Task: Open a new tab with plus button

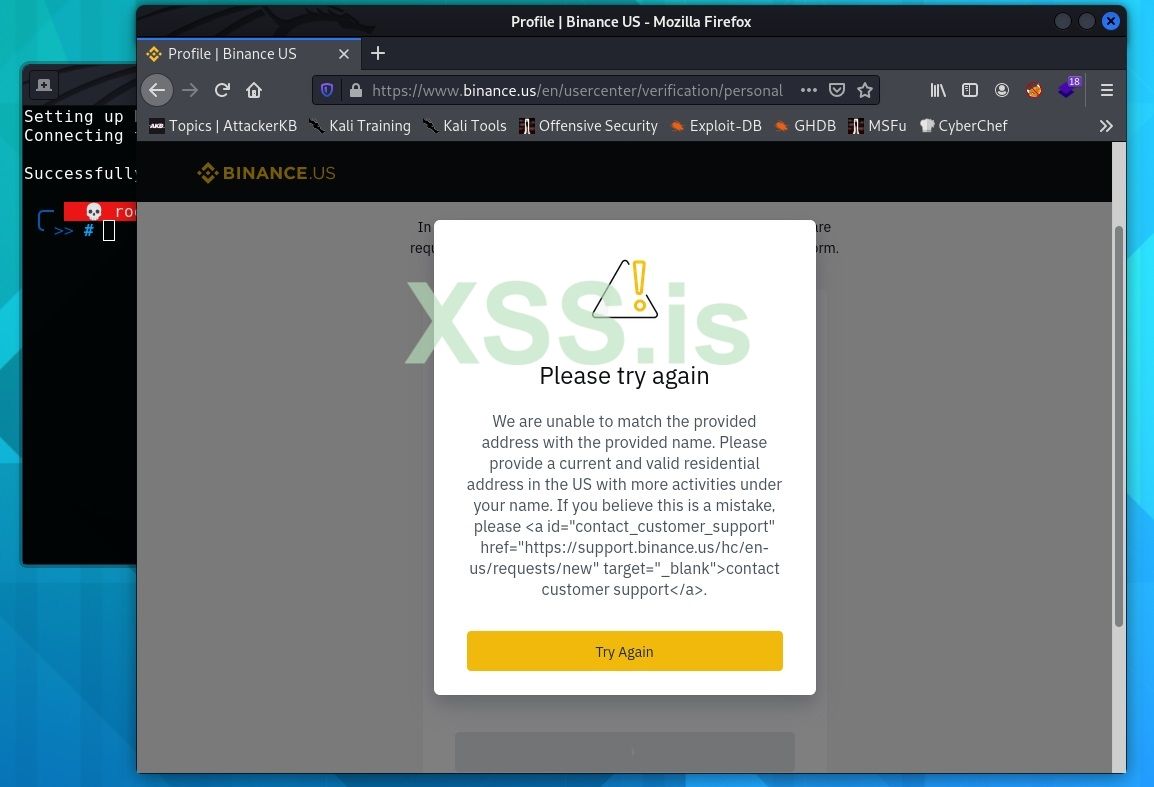Action: point(378,53)
